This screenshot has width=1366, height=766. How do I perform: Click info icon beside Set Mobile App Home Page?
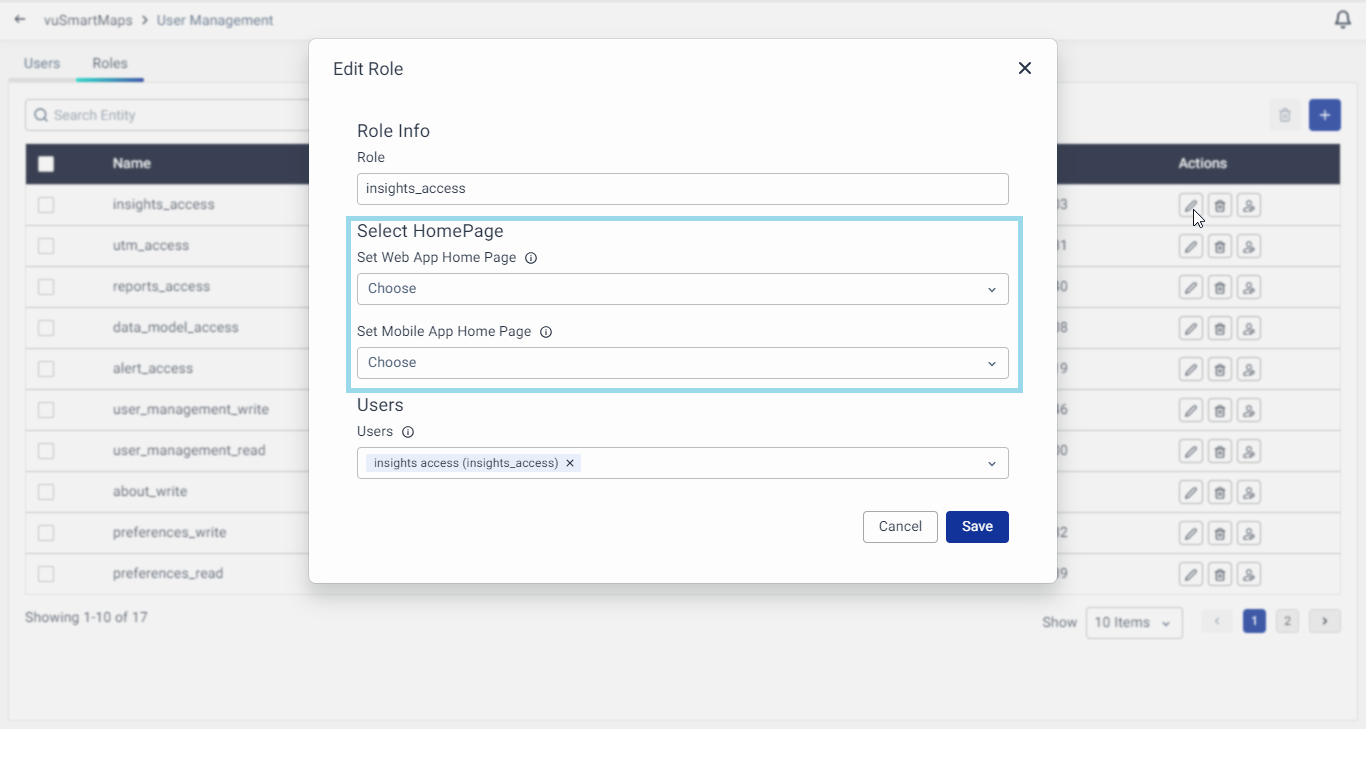pos(546,332)
